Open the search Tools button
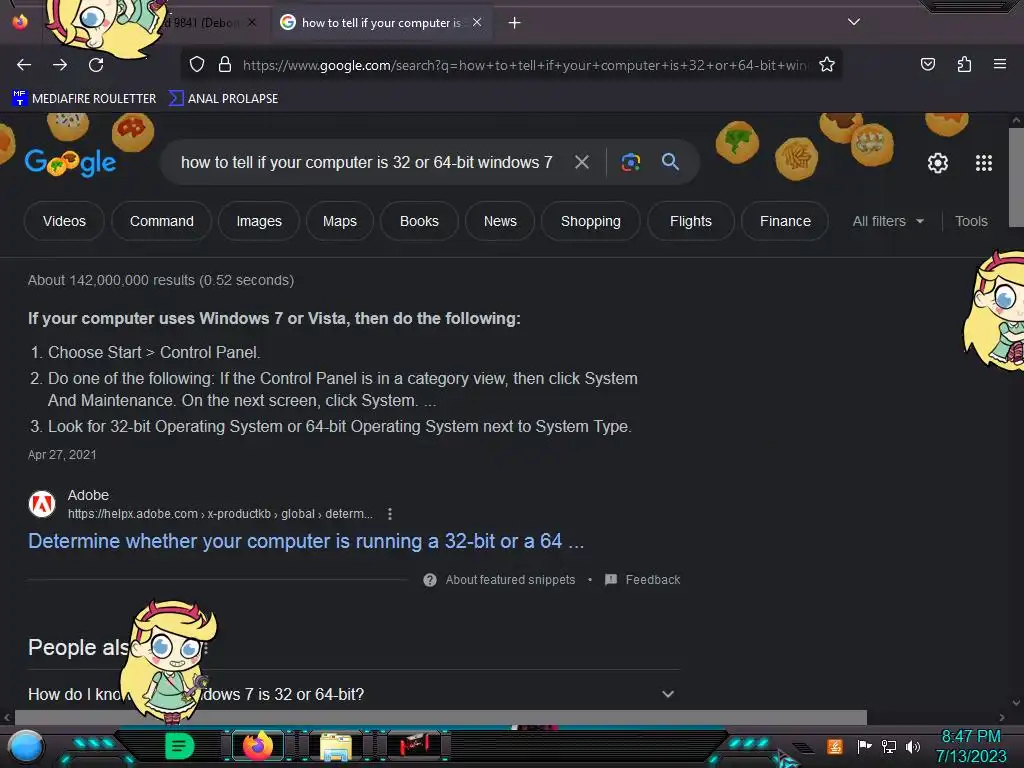Viewport: 1024px width, 768px height. 970,221
